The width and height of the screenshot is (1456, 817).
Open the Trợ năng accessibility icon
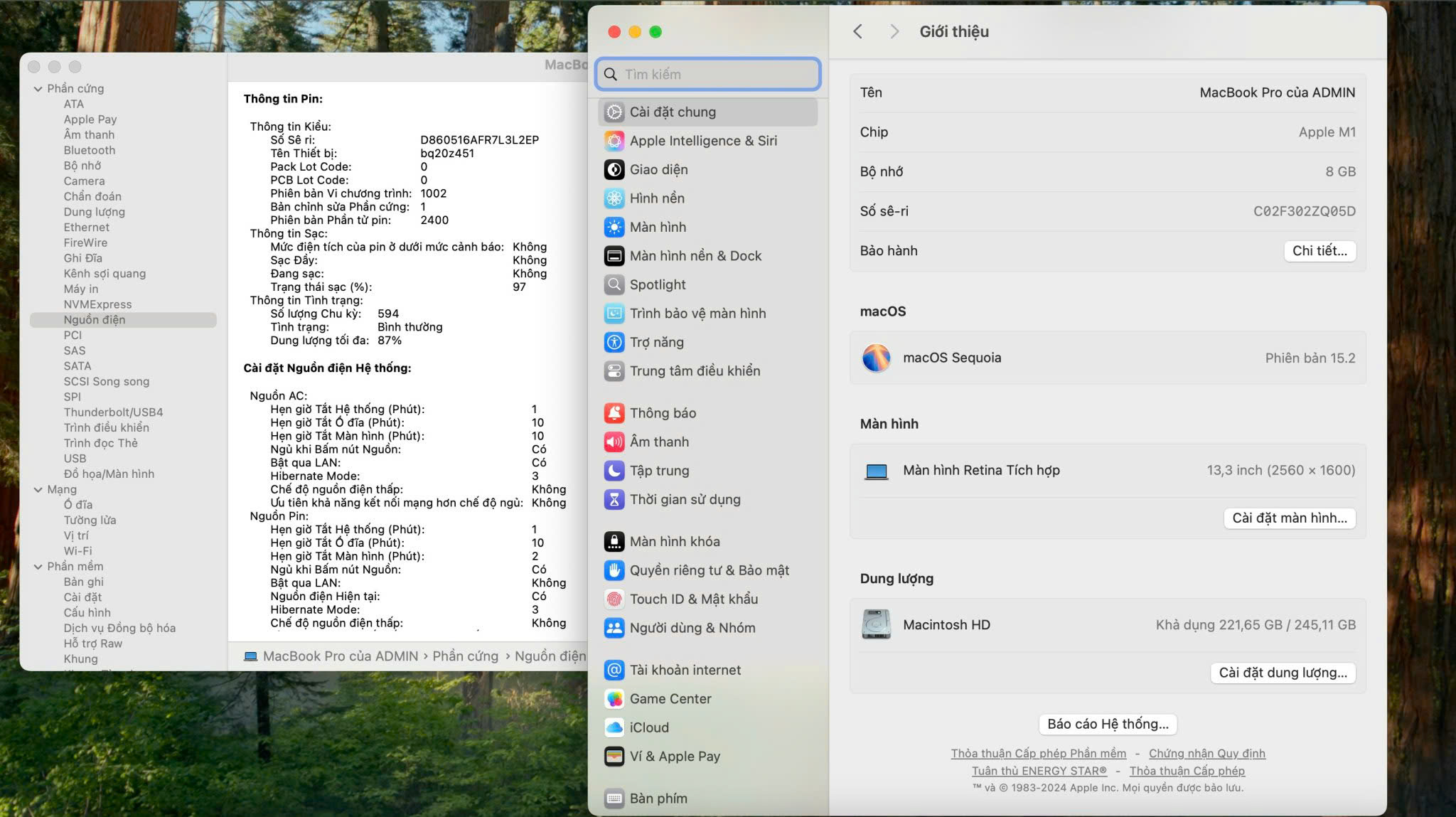point(614,342)
